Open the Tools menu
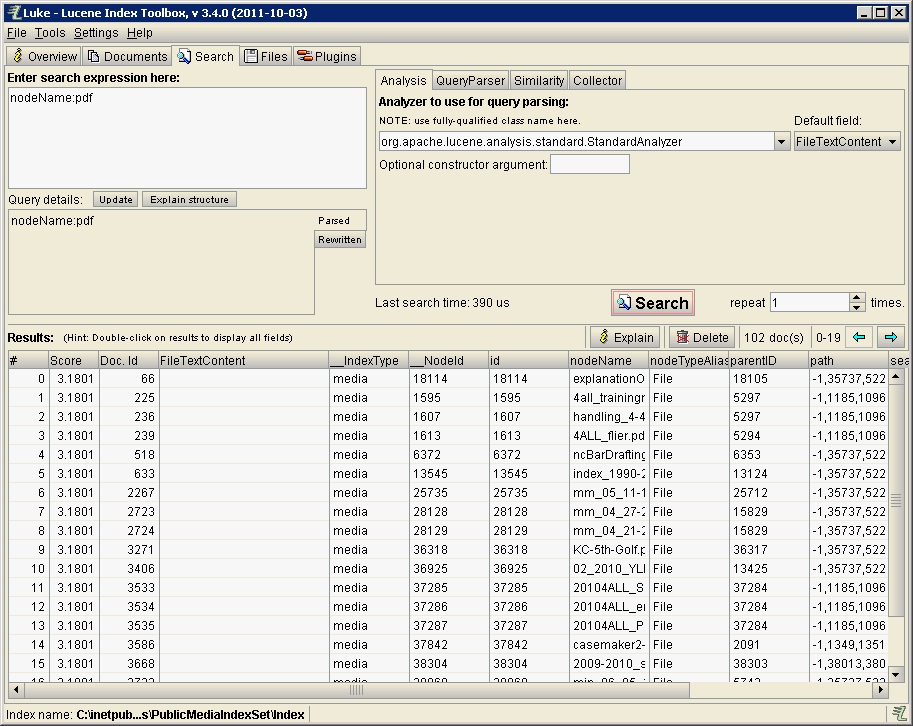 (49, 33)
